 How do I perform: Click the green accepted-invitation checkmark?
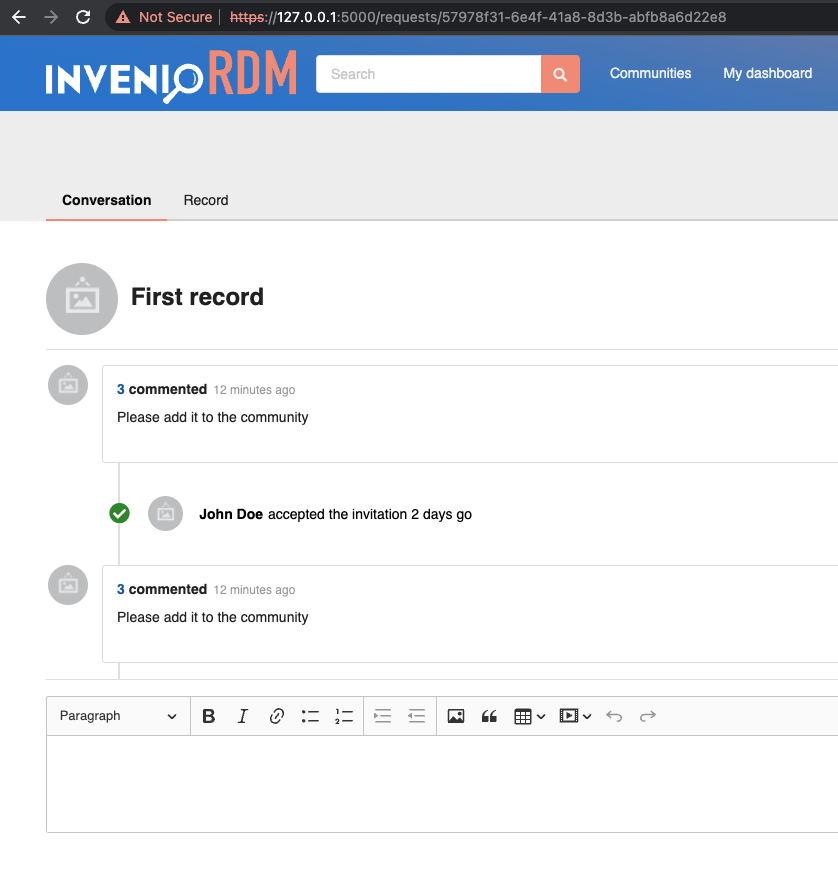click(119, 513)
